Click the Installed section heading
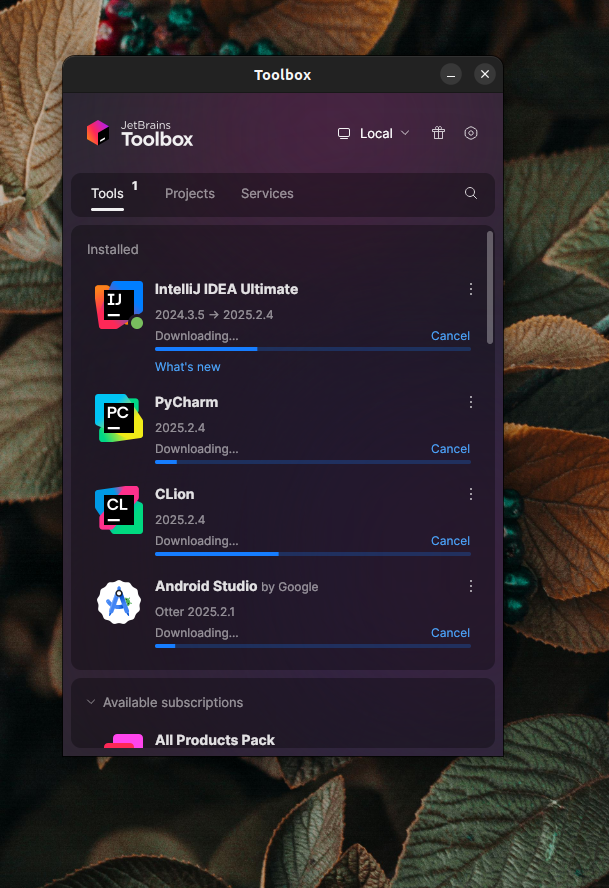This screenshot has width=609, height=888. [113, 250]
